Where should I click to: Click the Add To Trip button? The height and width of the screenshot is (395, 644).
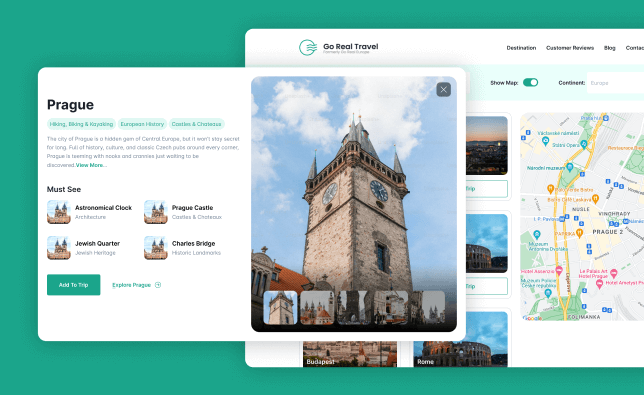[x=74, y=285]
